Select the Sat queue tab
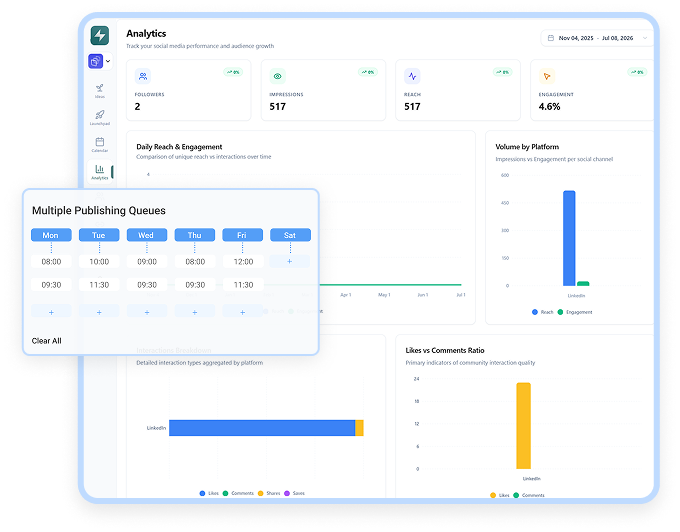 (290, 235)
